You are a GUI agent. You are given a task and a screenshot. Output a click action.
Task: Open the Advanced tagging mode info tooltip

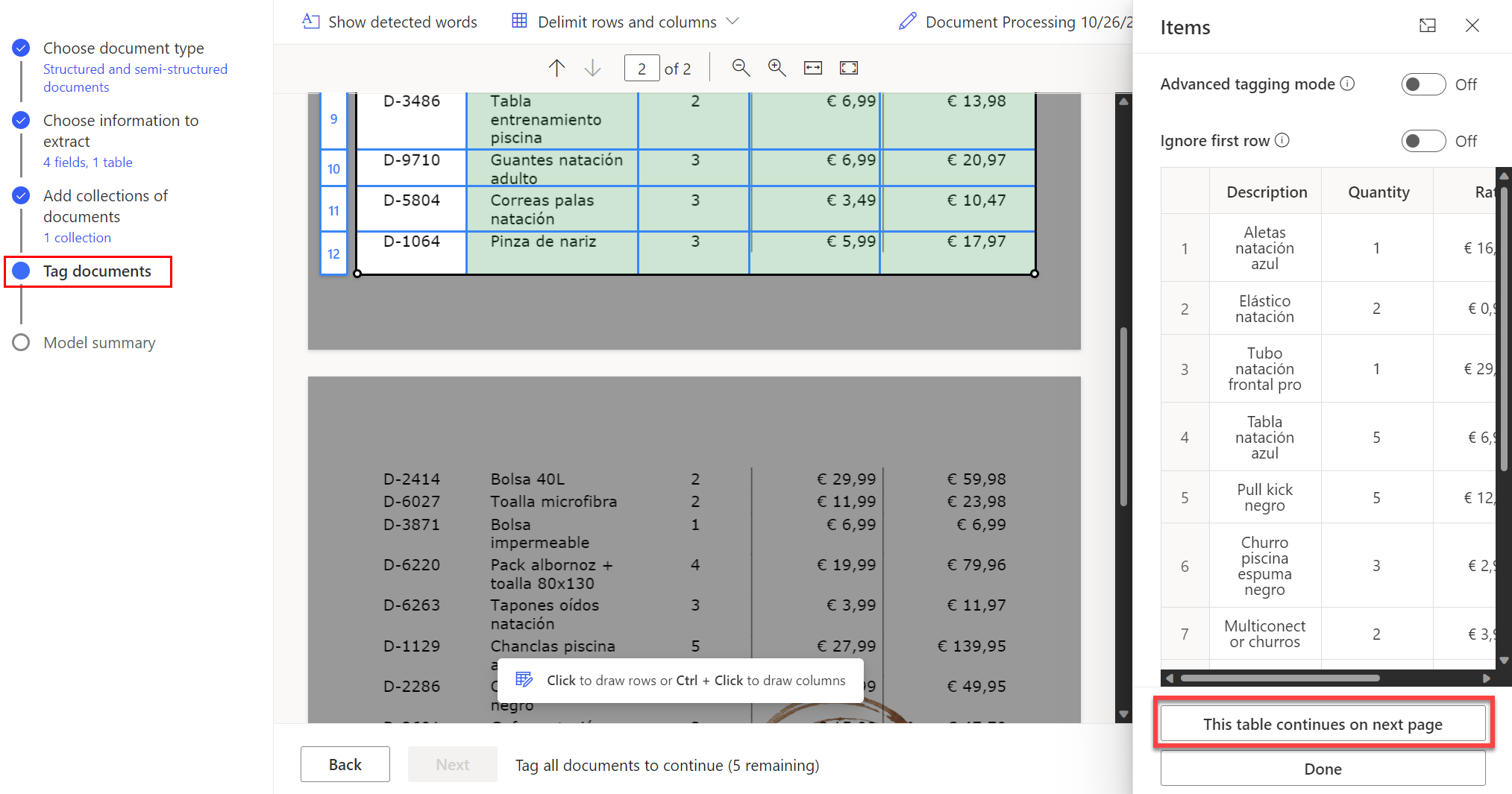(1348, 84)
